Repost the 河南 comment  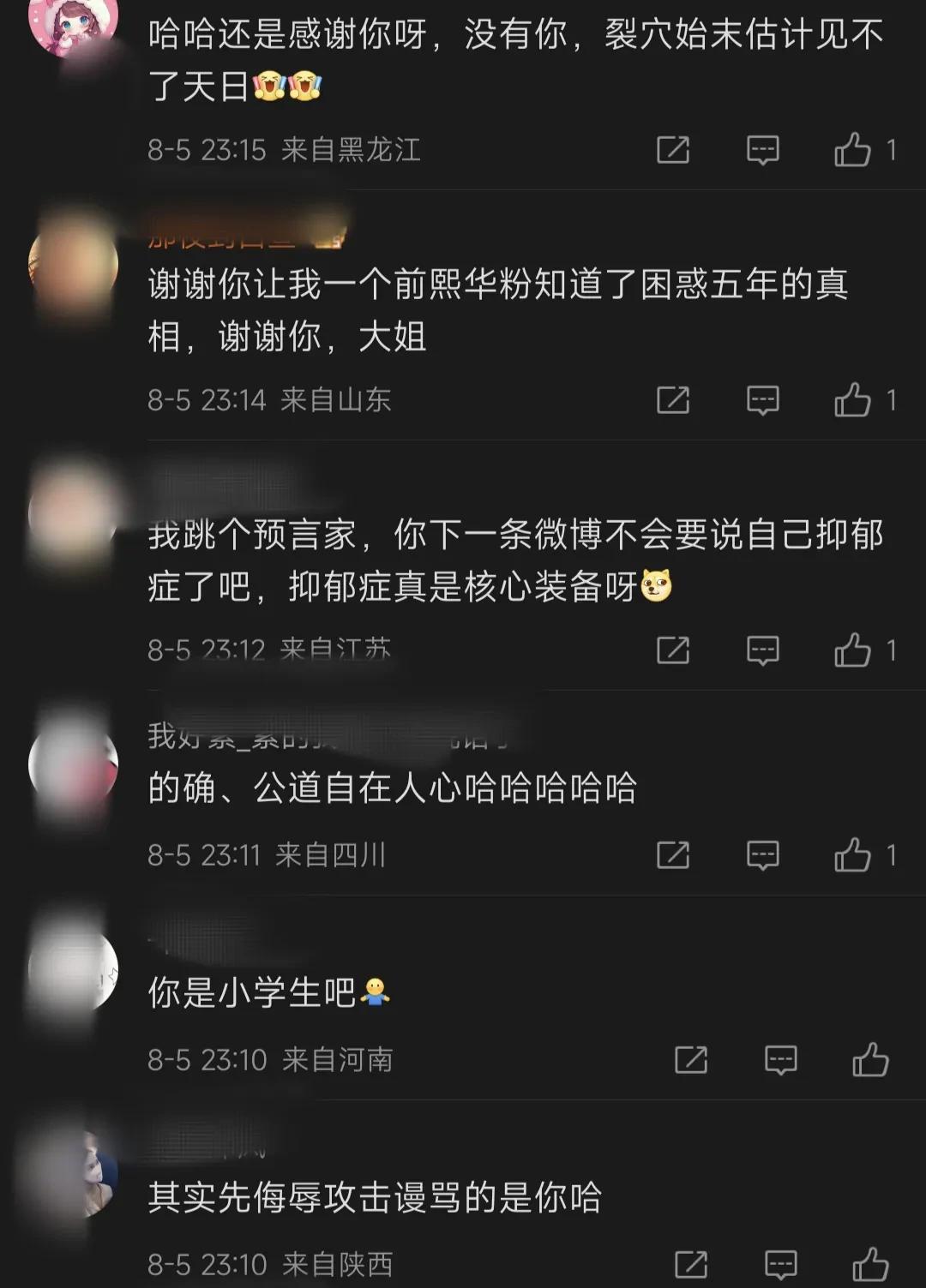[691, 1059]
